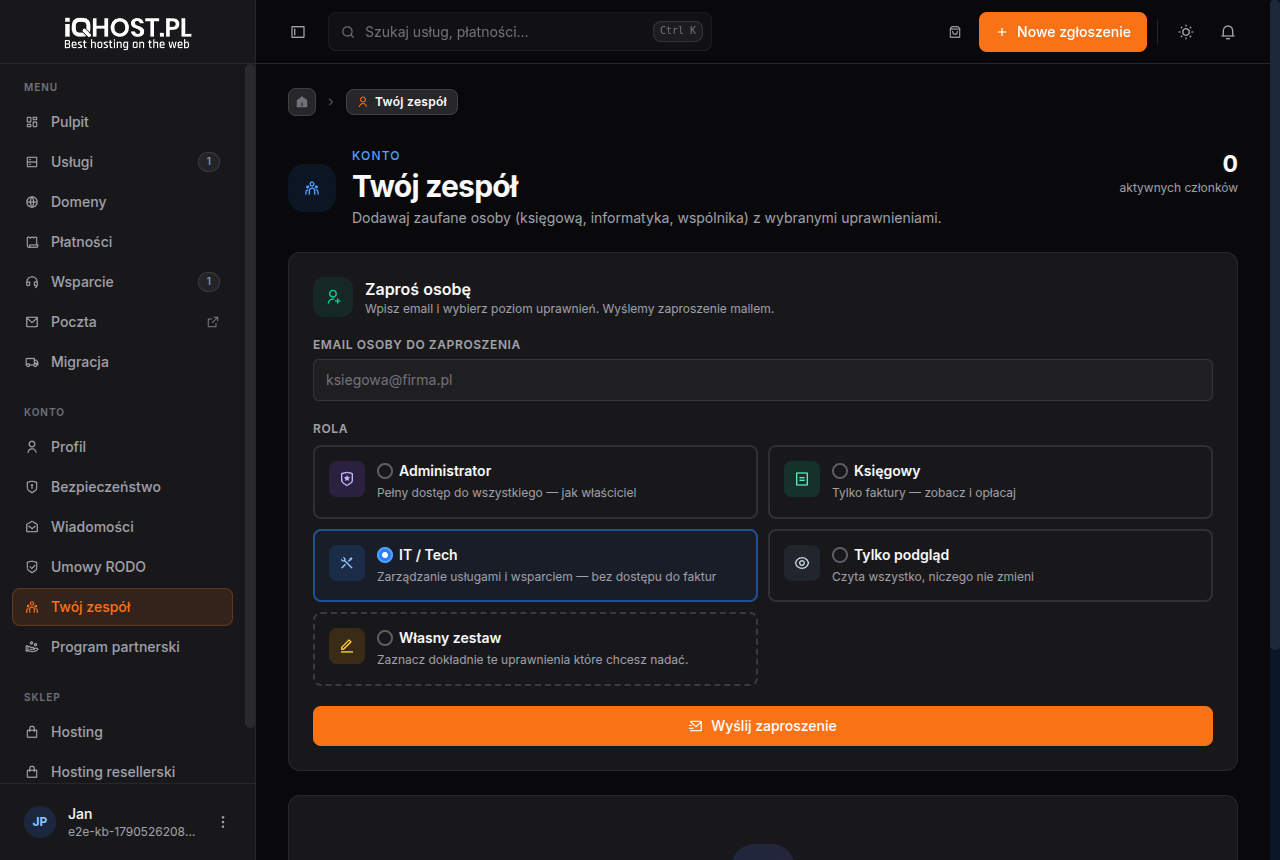This screenshot has height=860, width=1280.
Task: Open Wsparcie in the sidebar
Action: (122, 282)
